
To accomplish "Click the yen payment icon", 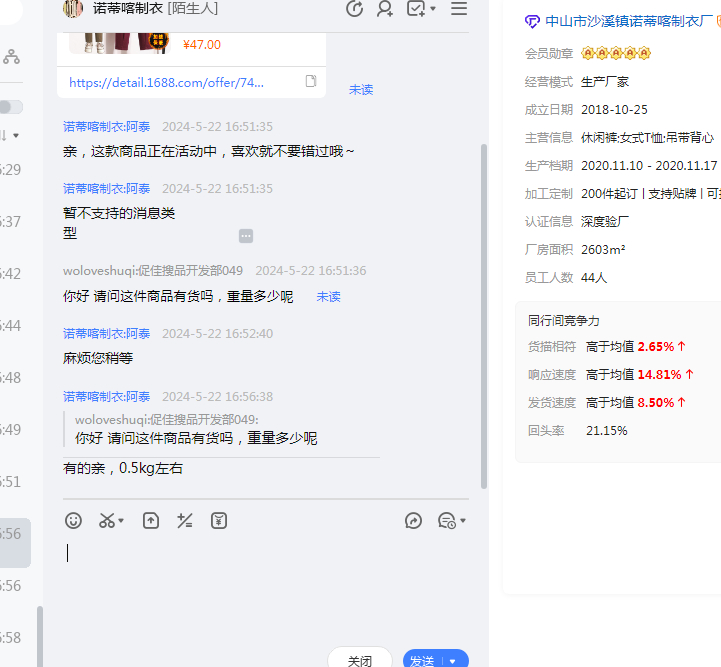I will 219,521.
